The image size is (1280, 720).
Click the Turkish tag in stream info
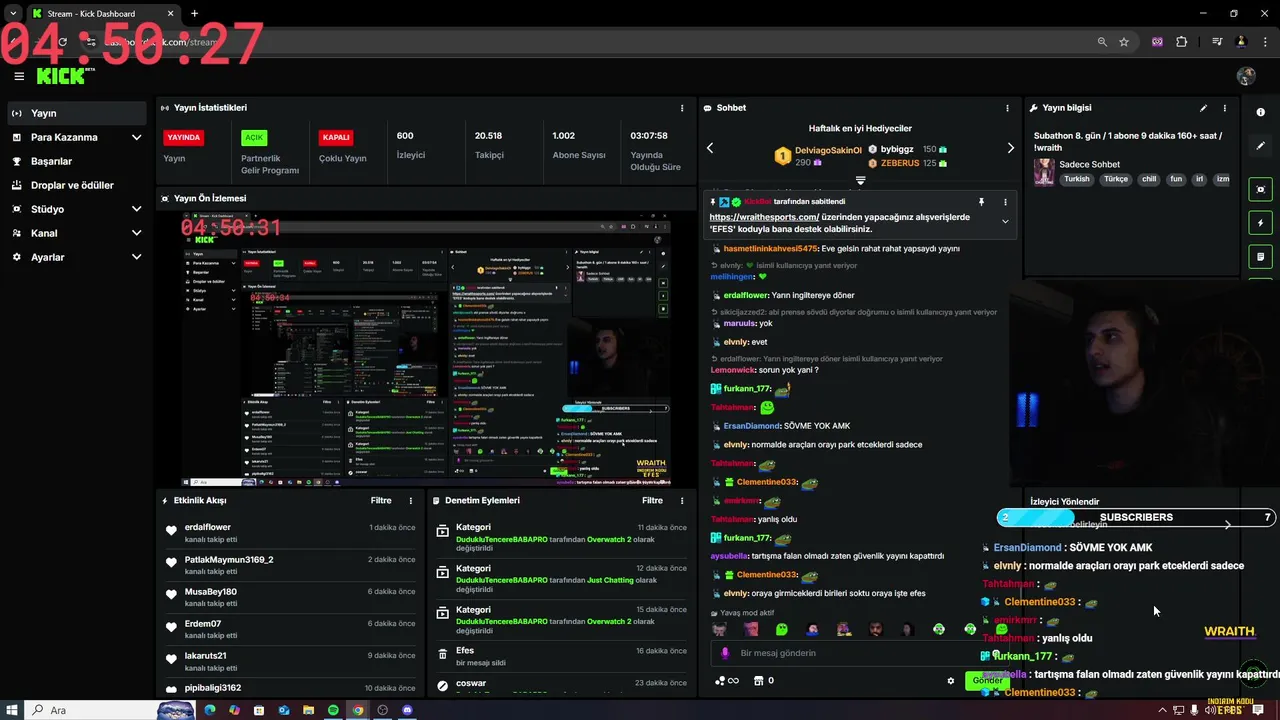(x=1076, y=179)
